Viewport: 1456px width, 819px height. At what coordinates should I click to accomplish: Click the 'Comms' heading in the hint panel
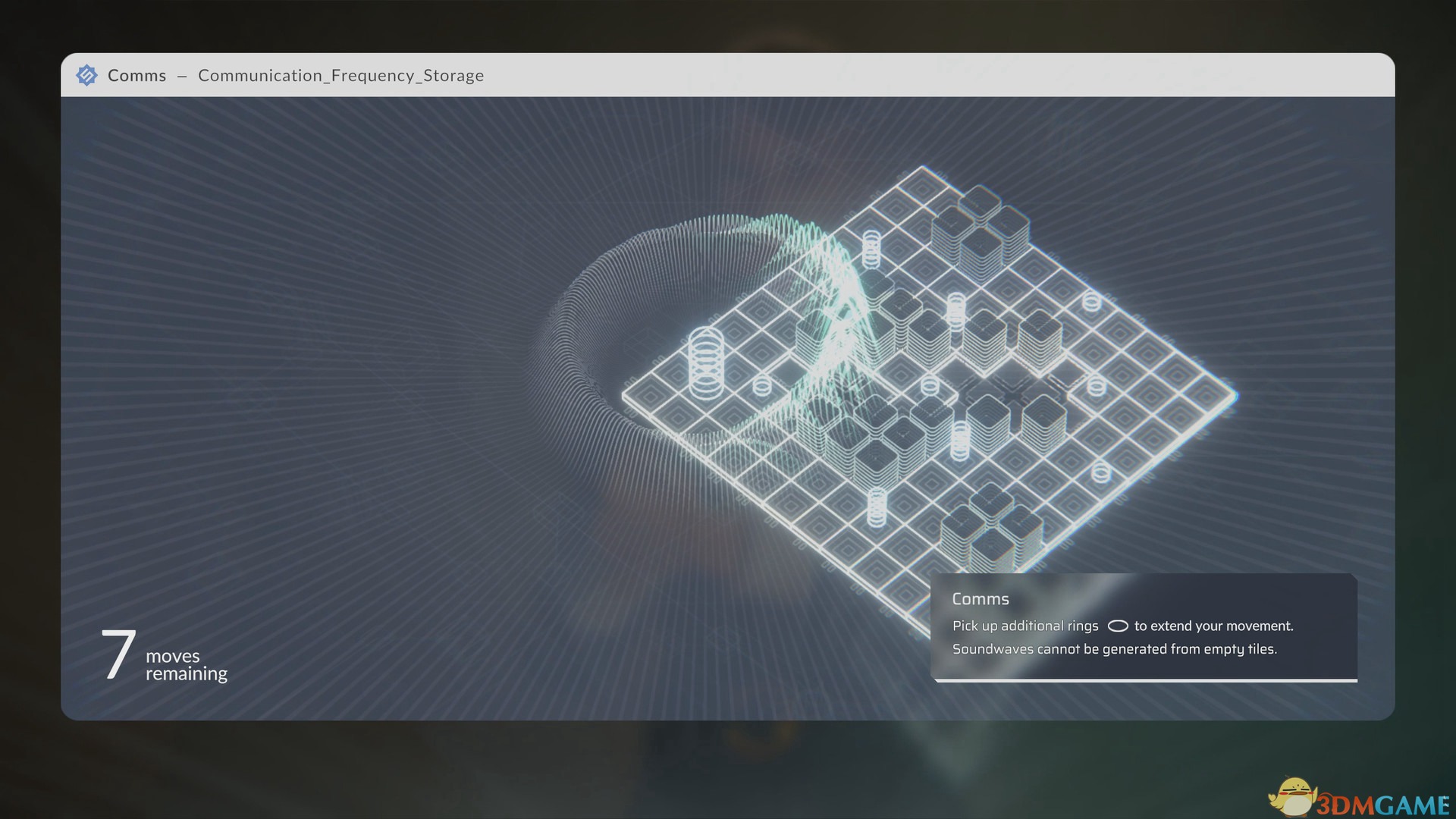click(x=981, y=599)
